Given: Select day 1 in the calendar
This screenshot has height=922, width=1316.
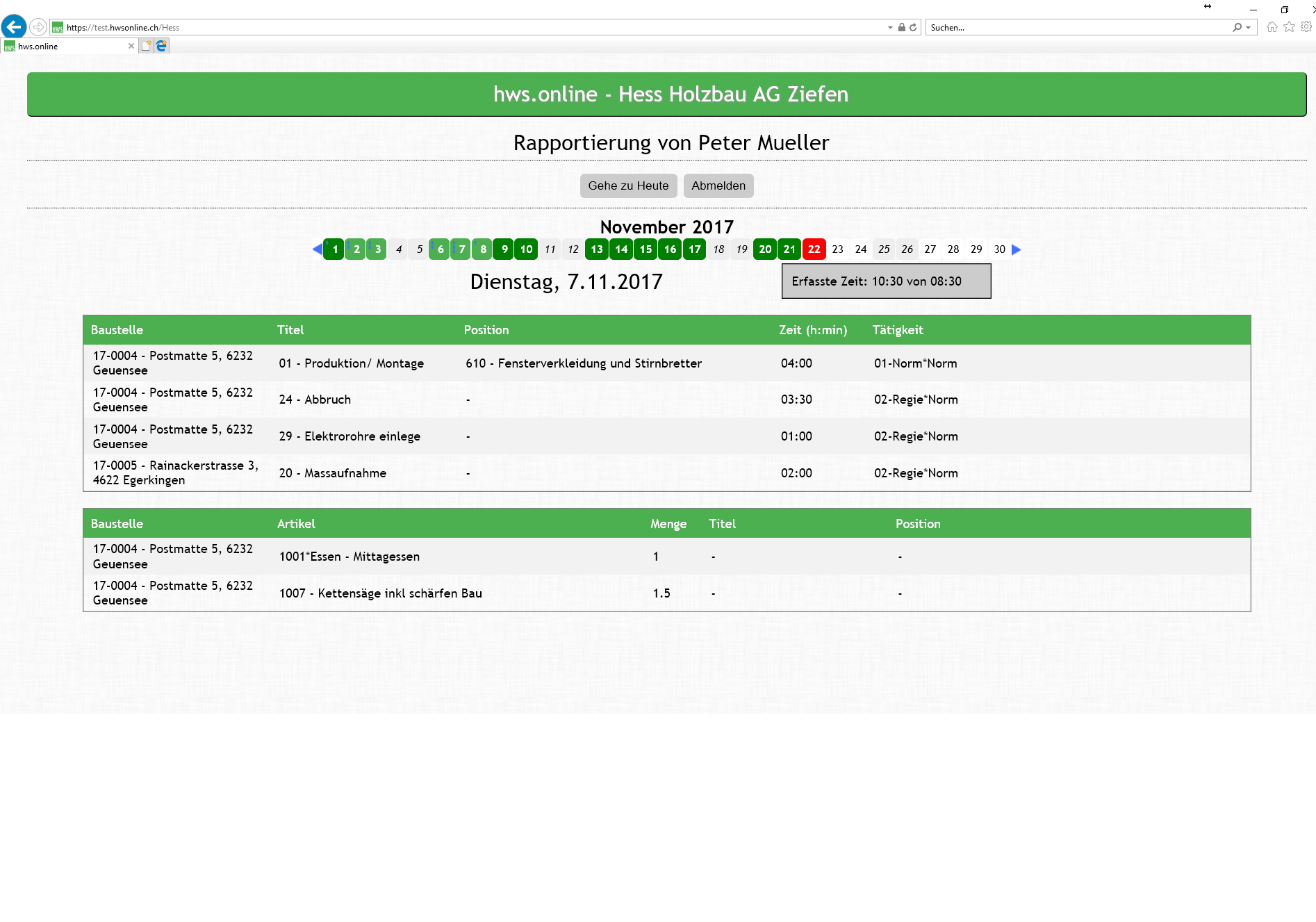Looking at the screenshot, I should coord(334,249).
